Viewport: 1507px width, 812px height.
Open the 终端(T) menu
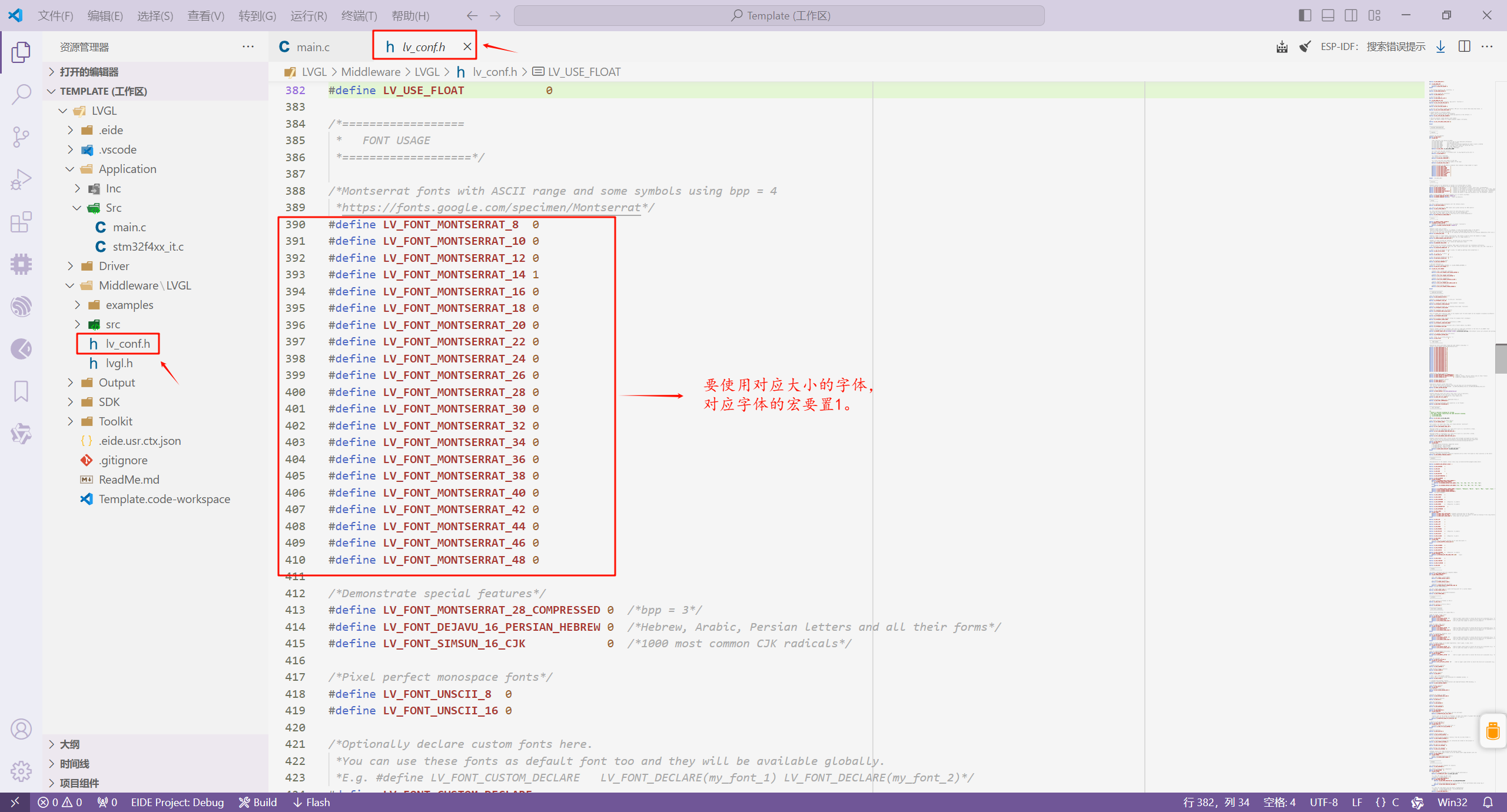[x=359, y=15]
